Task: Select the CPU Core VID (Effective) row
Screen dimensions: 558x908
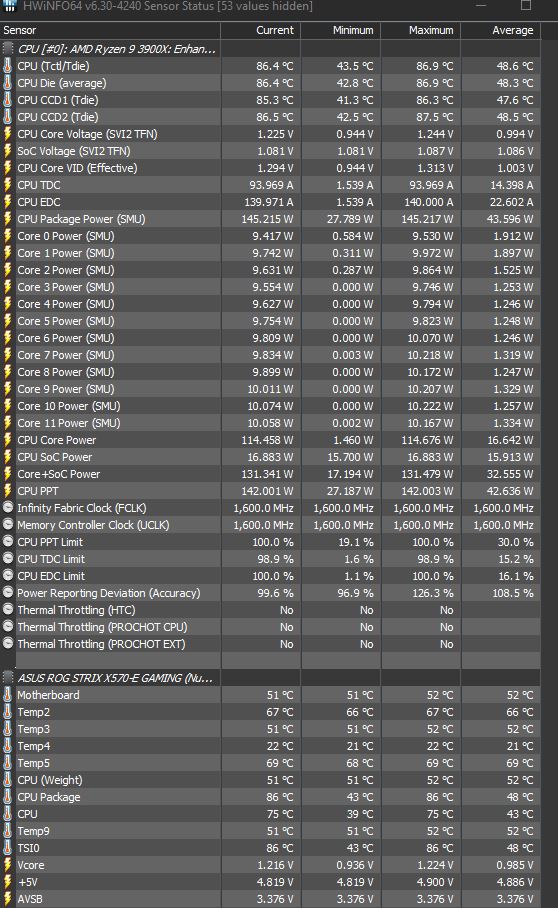Action: (x=270, y=168)
